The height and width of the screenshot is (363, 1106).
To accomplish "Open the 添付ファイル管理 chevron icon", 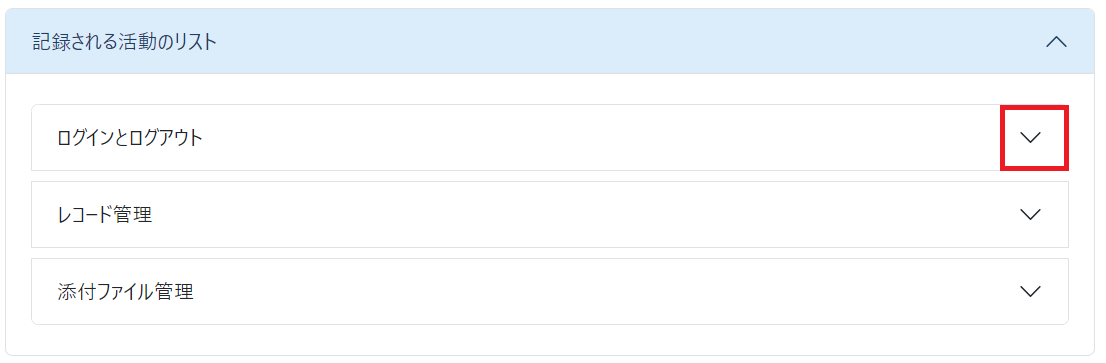I will [1031, 291].
